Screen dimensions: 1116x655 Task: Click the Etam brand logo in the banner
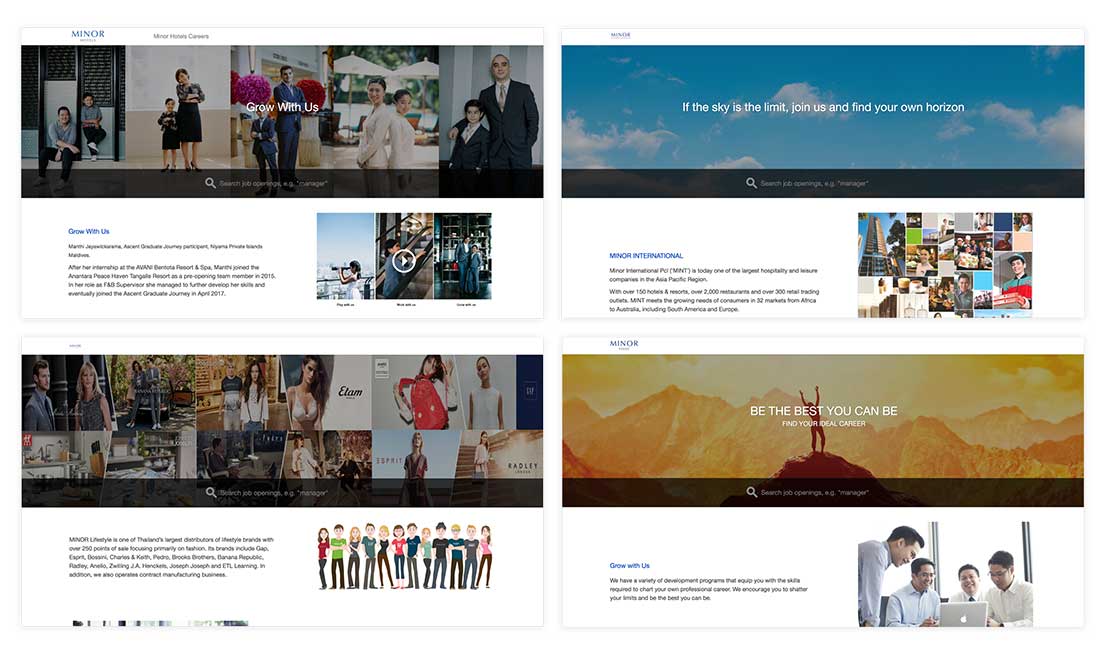pyautogui.click(x=350, y=392)
